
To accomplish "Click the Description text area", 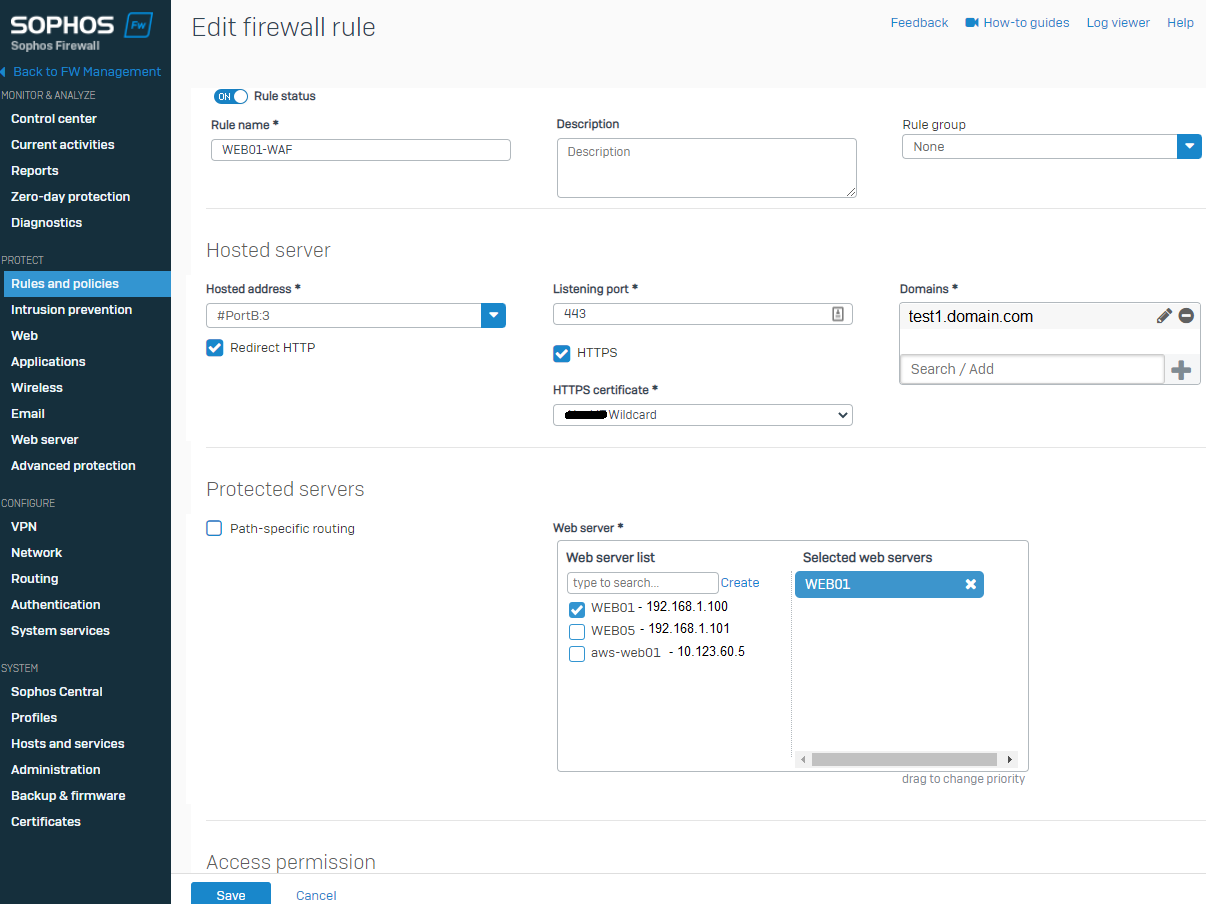I will click(x=707, y=168).
